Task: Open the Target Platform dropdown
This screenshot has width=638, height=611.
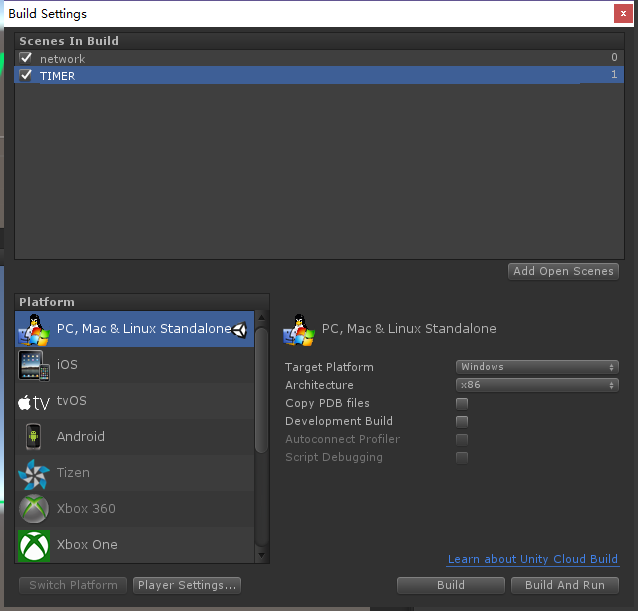Action: (x=537, y=367)
